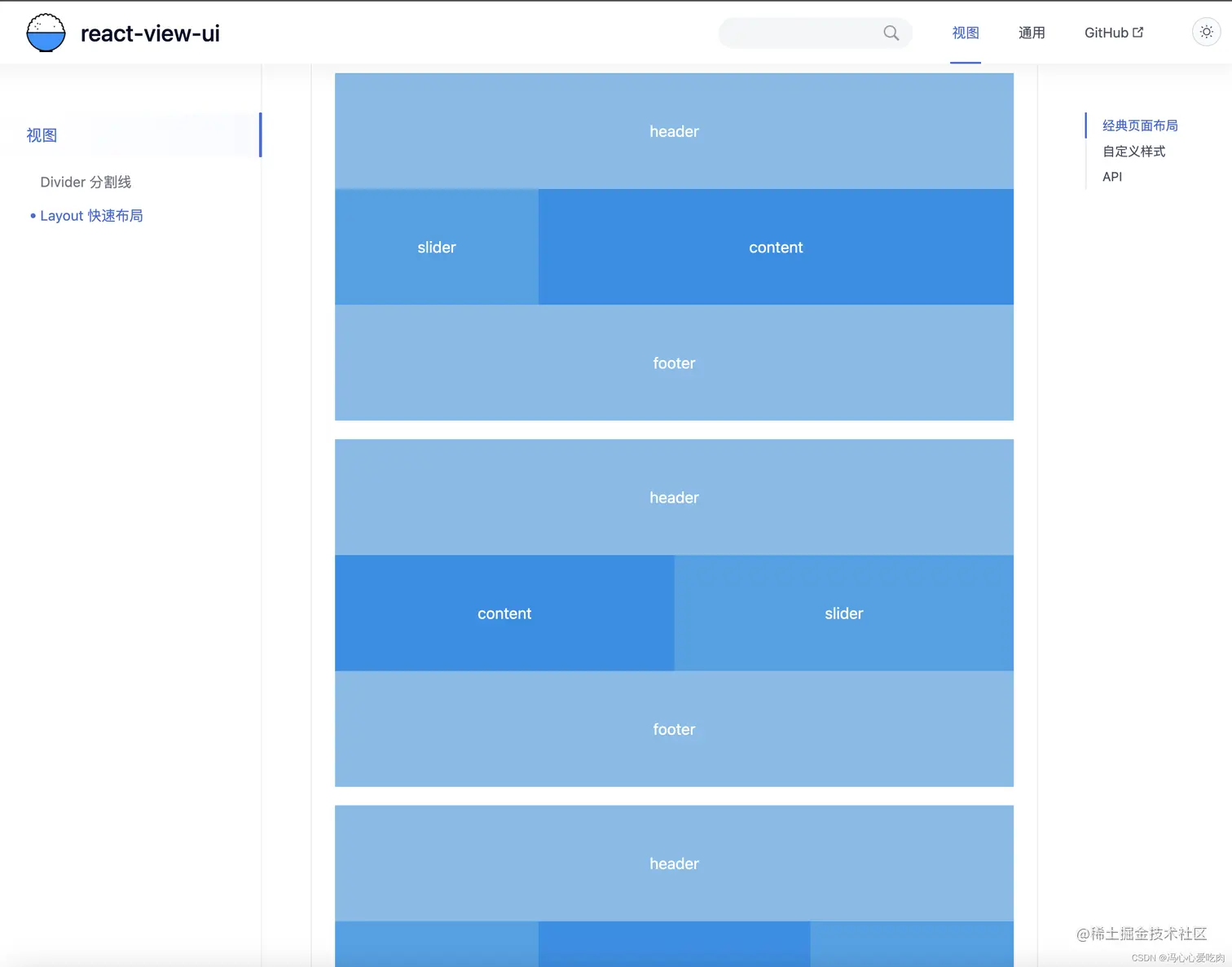The height and width of the screenshot is (967, 1232).
Task: Click the GitHub external link icon
Action: coord(1138,32)
